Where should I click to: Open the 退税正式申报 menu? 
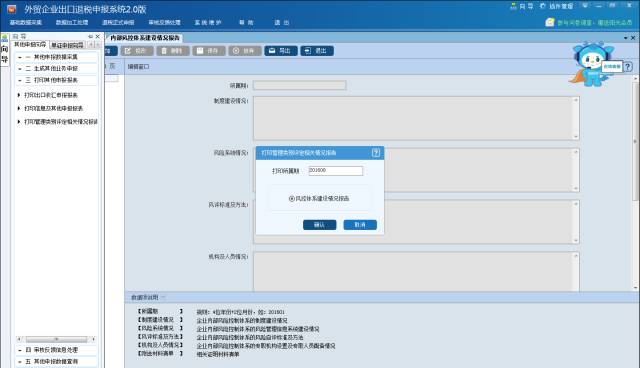click(118, 22)
